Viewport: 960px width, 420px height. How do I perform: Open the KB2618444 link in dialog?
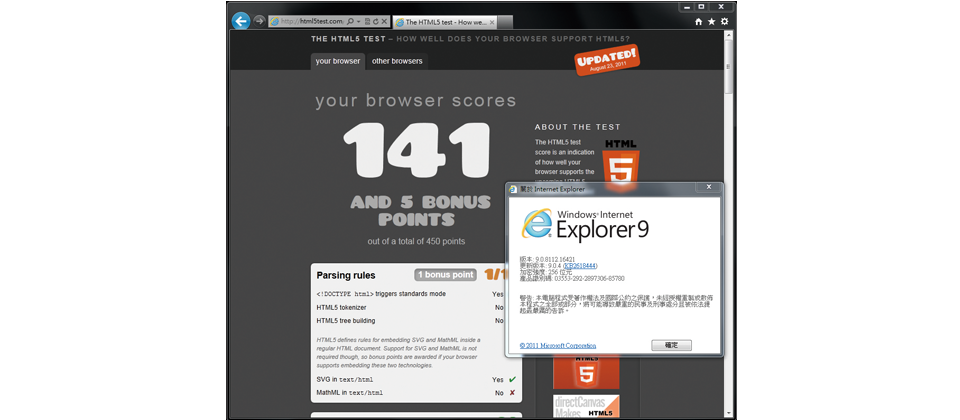coord(580,266)
